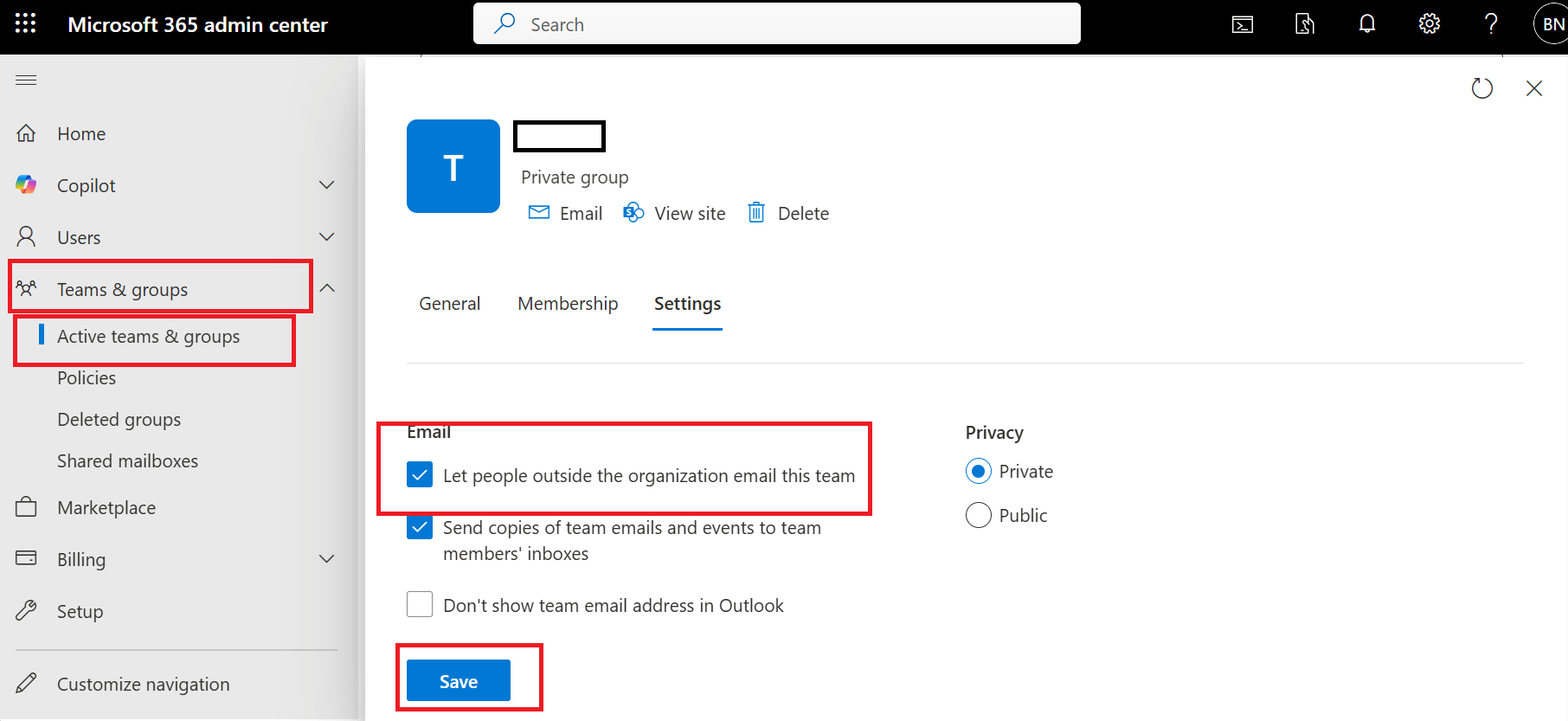The image size is (1568, 721).
Task: Uncheck Send copies of team emails checkbox
Action: pos(420,526)
